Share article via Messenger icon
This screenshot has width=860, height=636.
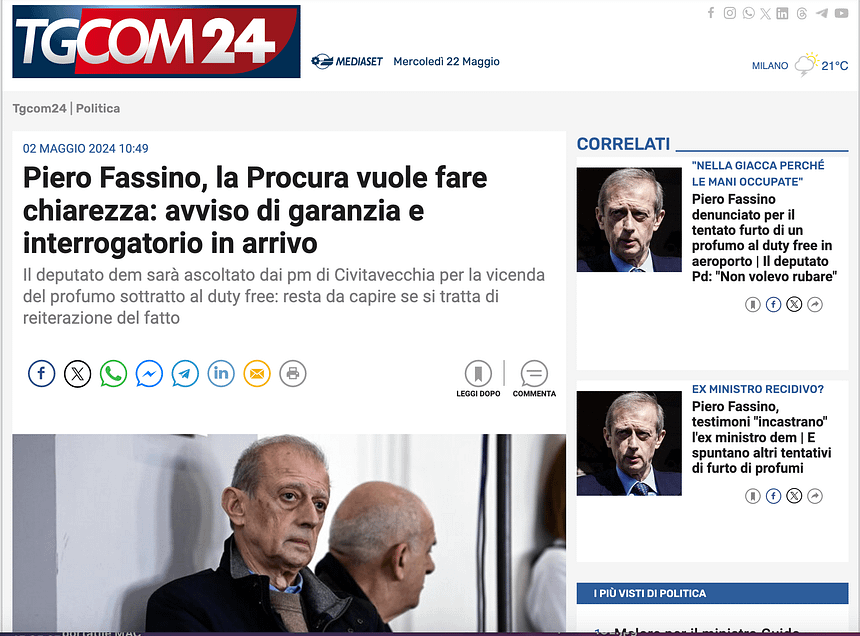pyautogui.click(x=149, y=373)
